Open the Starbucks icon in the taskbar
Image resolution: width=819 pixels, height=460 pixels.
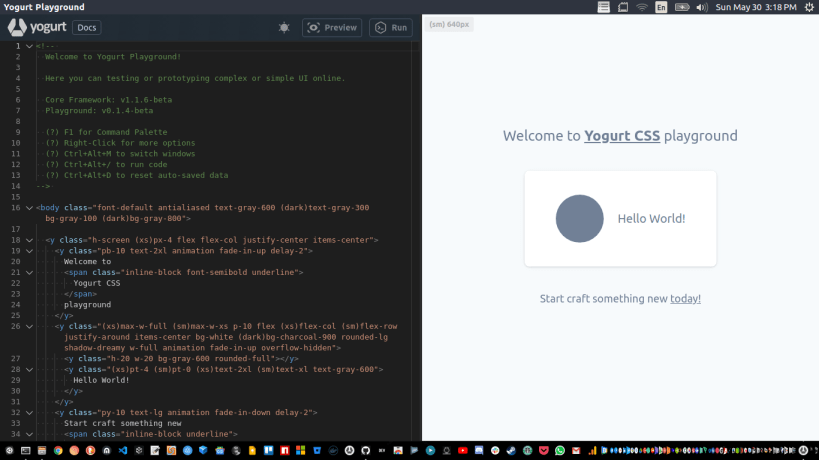(x=528, y=451)
